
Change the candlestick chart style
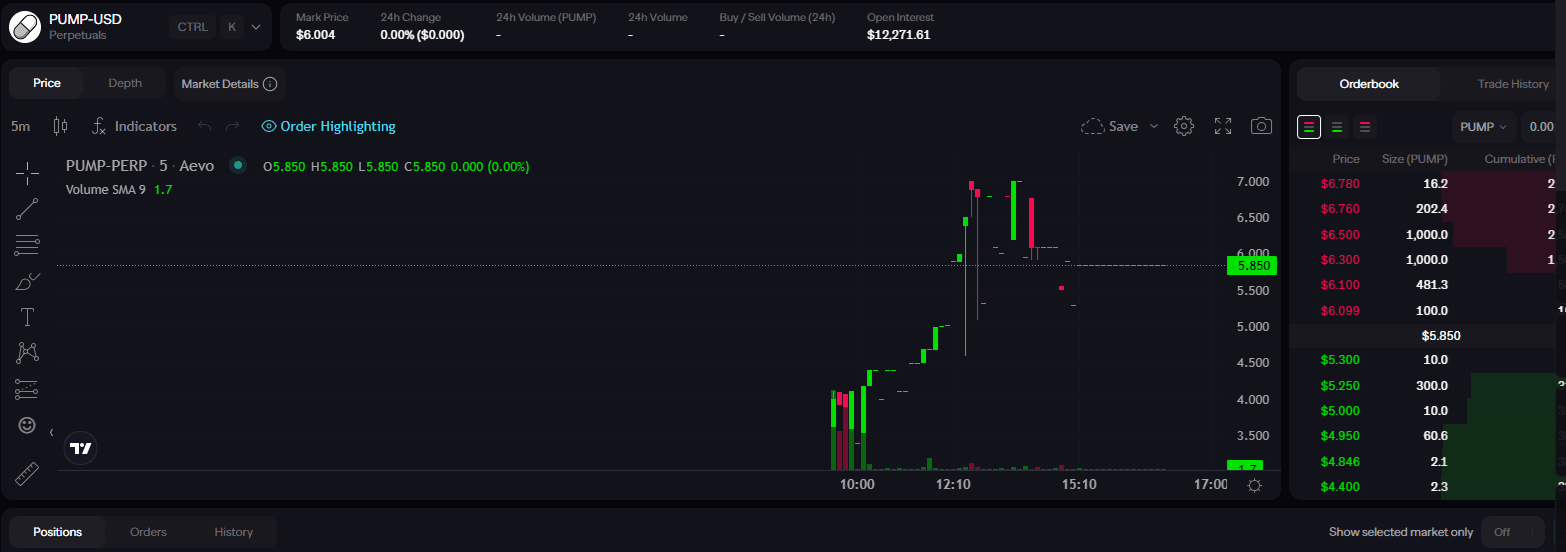point(60,126)
